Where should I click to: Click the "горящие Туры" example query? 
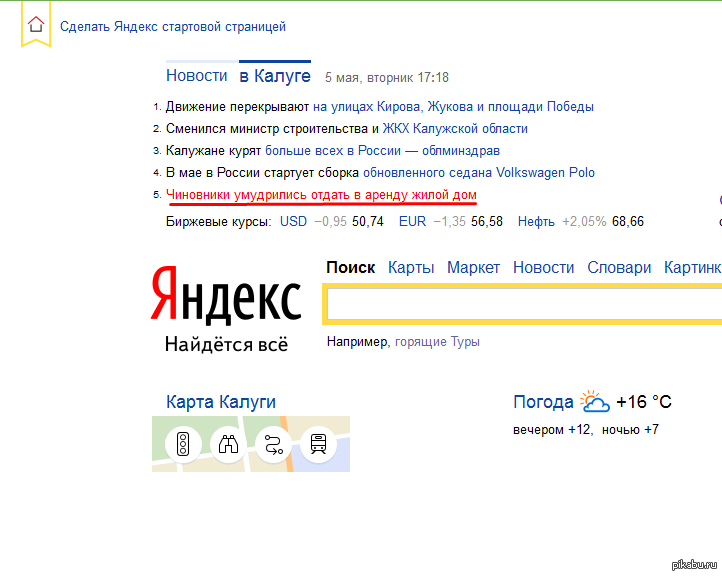(x=437, y=342)
